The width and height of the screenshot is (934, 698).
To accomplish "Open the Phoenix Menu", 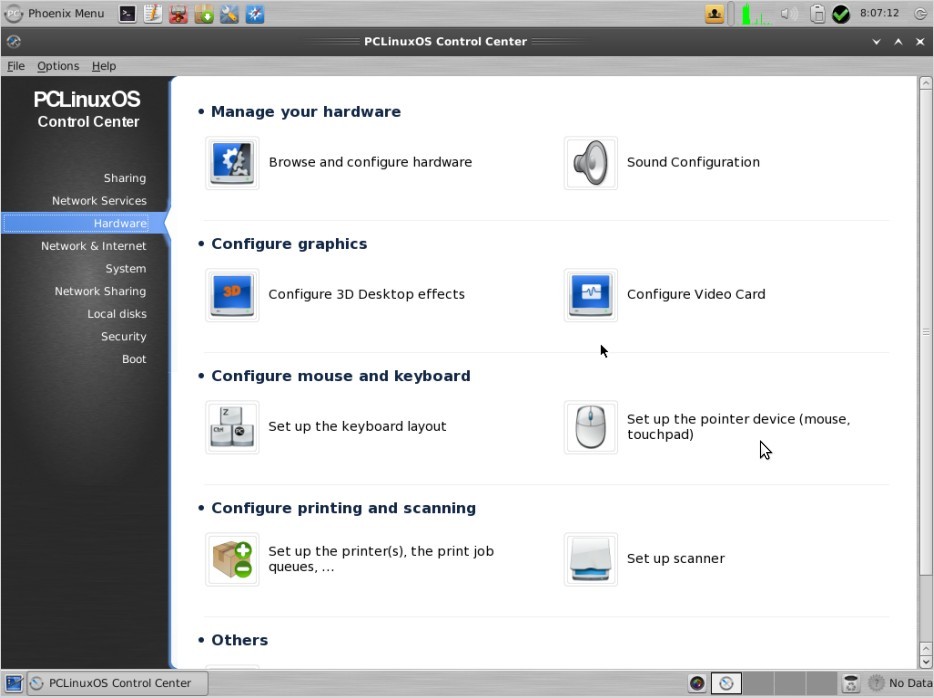I will pyautogui.click(x=54, y=13).
